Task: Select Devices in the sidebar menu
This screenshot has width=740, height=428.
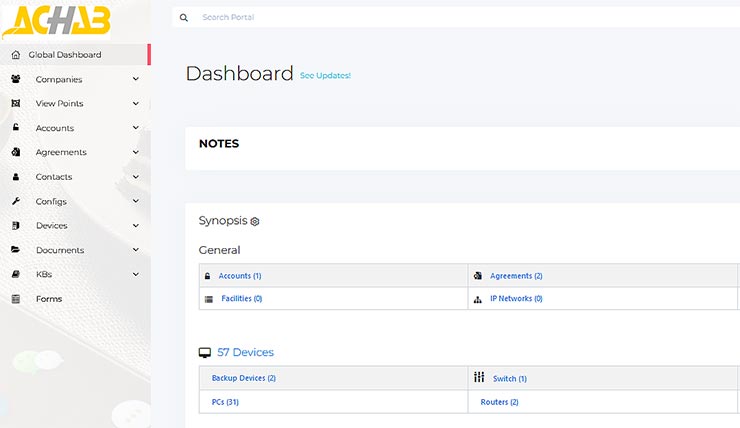Action: tap(52, 226)
